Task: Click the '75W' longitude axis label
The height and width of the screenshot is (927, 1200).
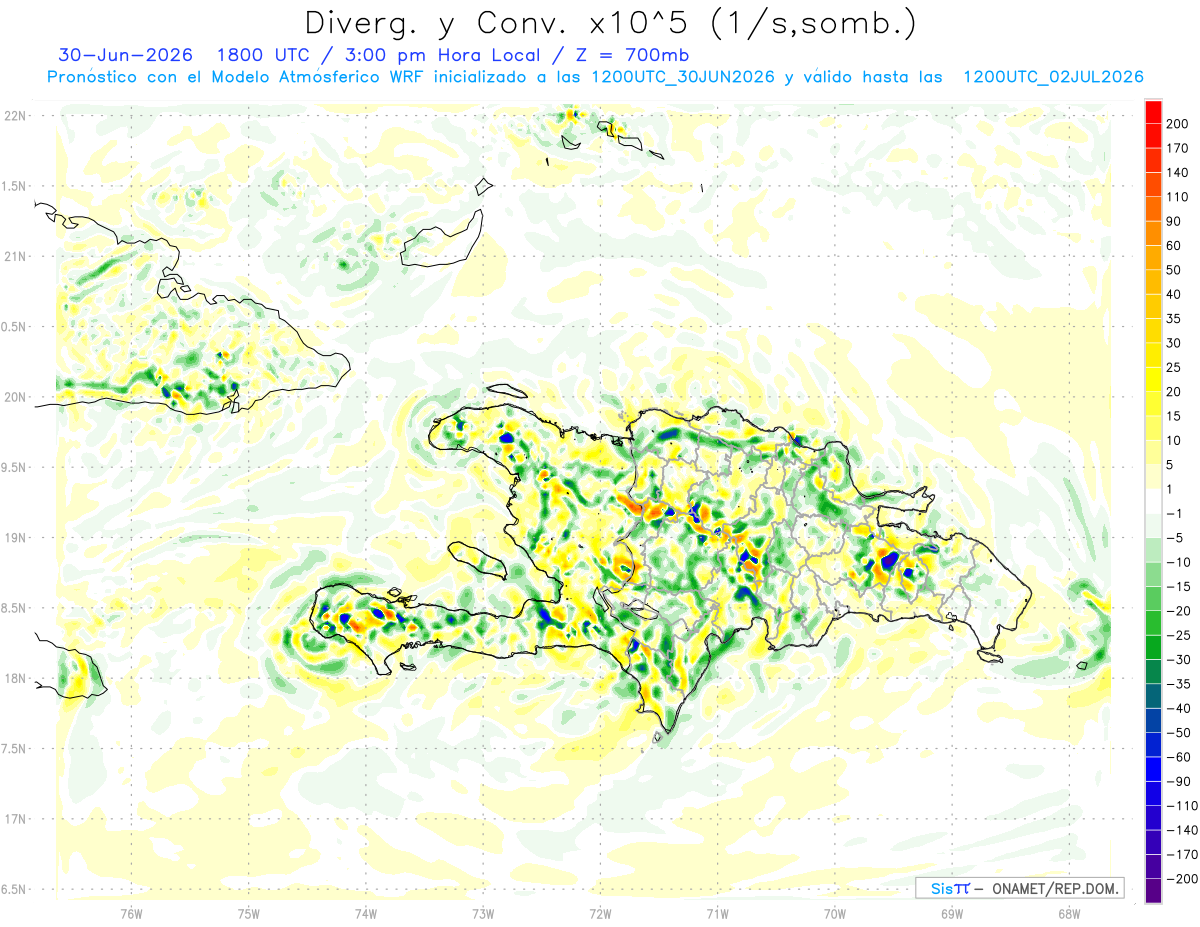Action: 249,912
